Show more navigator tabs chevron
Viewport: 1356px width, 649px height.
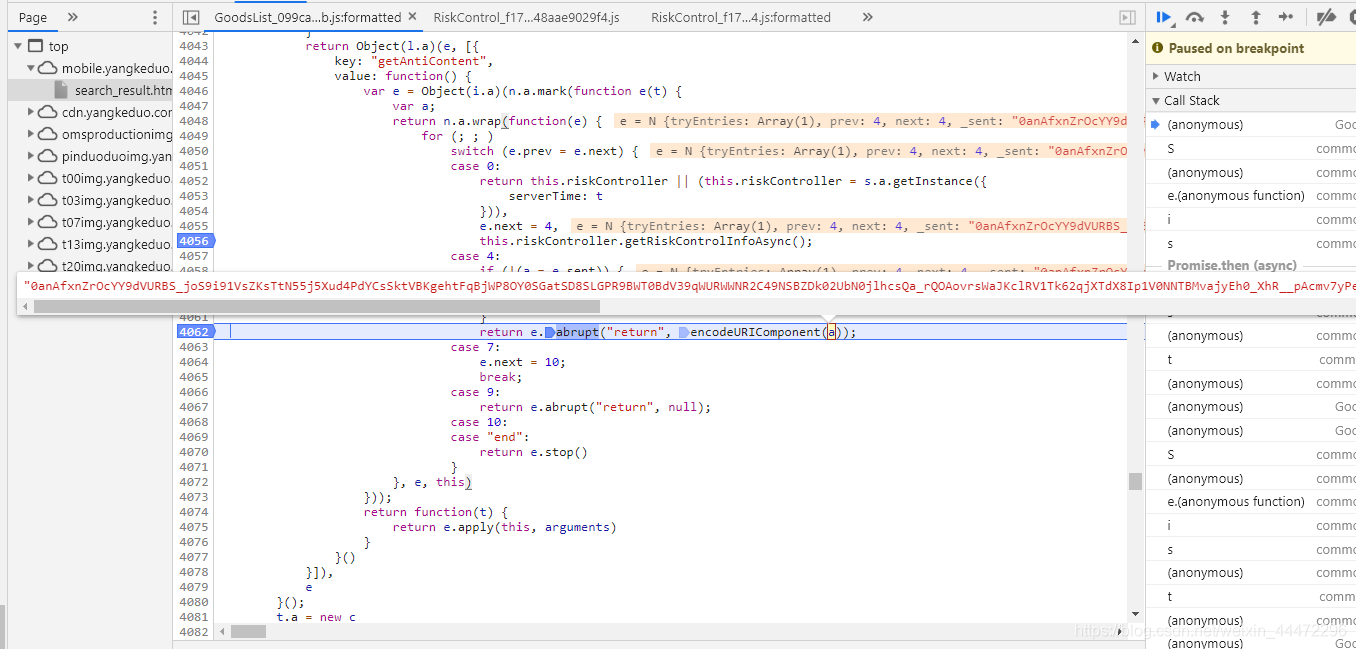[72, 17]
